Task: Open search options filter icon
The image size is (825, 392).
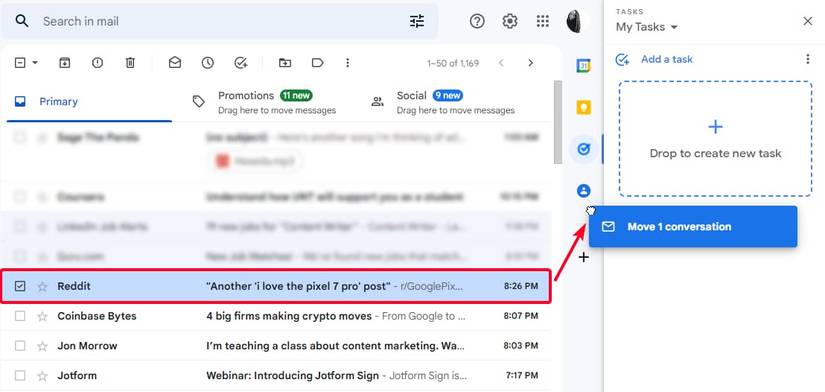Action: click(417, 22)
